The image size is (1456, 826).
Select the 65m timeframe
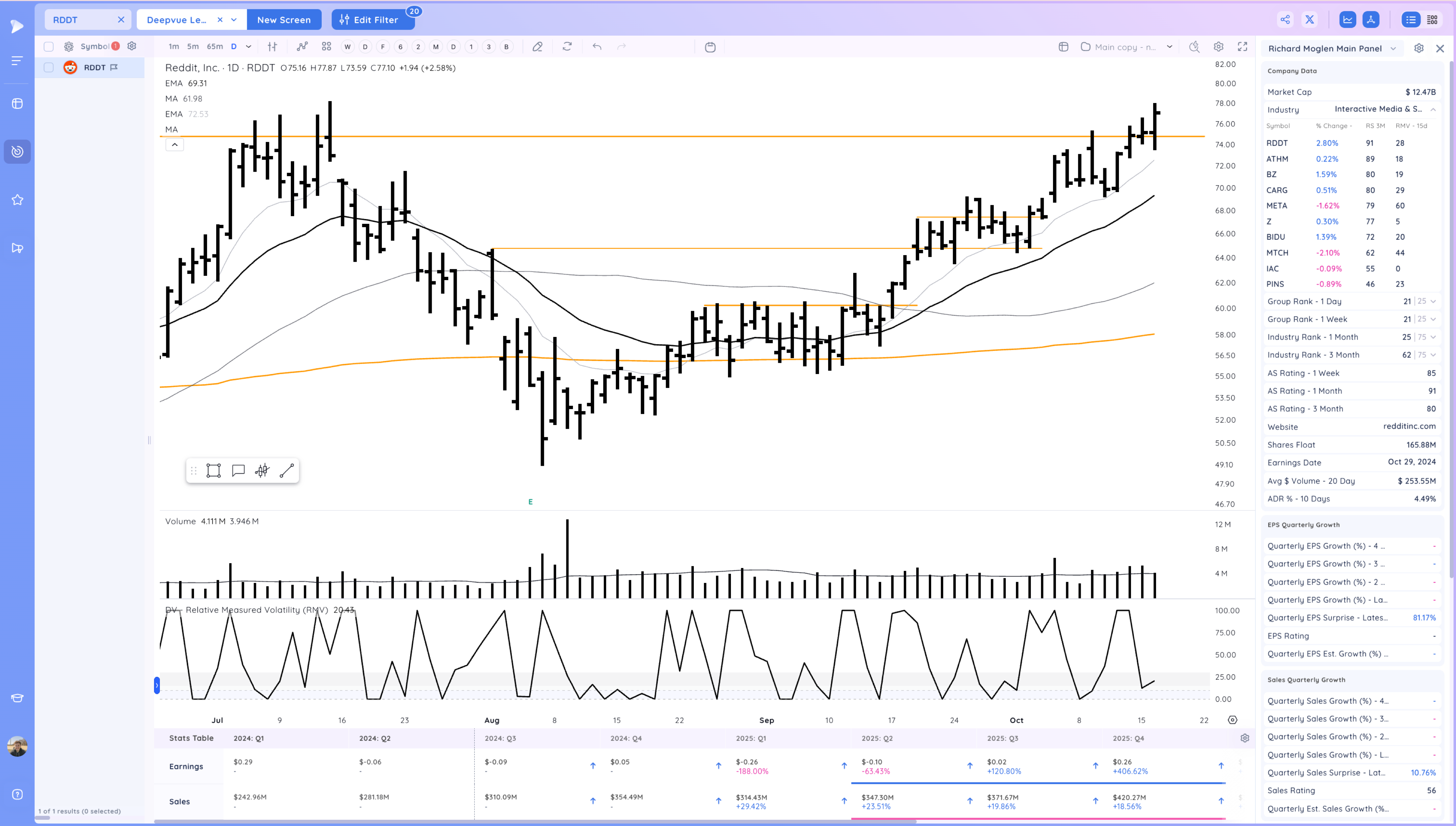[214, 47]
